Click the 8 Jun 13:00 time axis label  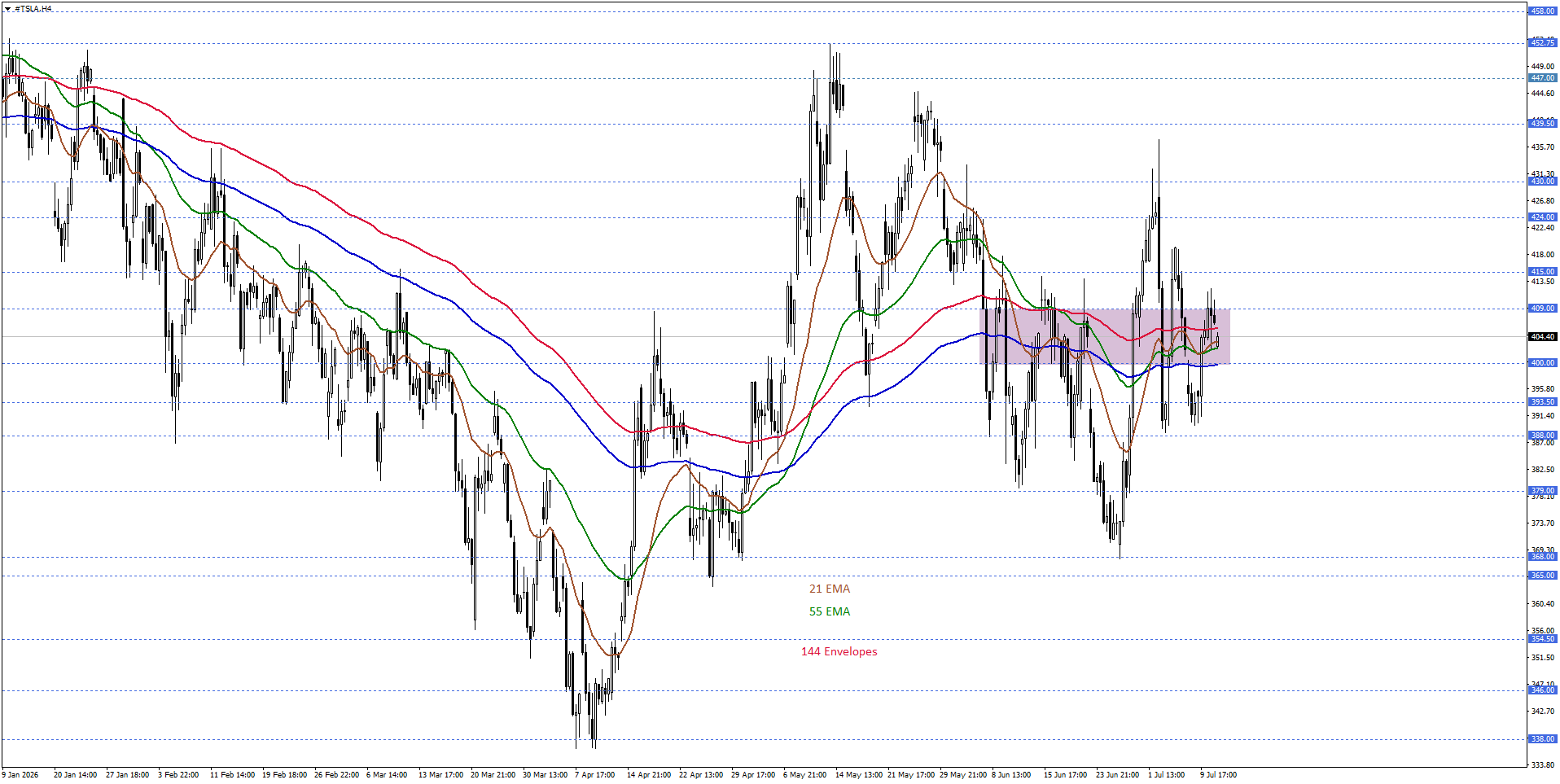click(1011, 775)
